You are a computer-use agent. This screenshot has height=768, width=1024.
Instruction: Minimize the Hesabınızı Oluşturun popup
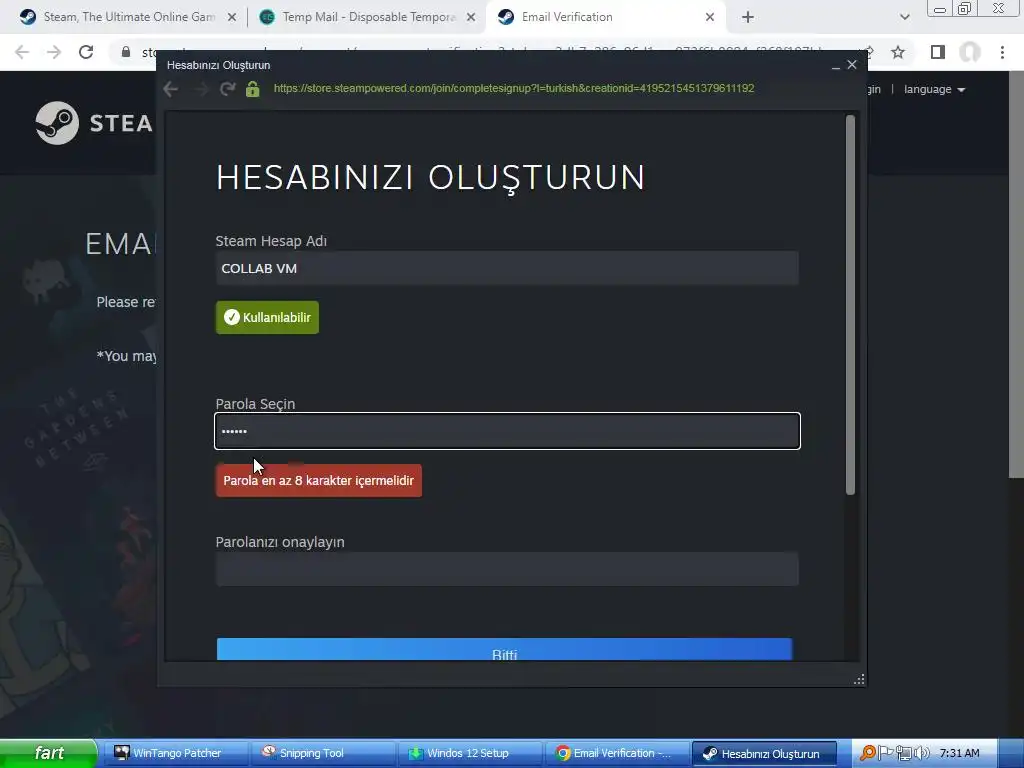(x=836, y=65)
